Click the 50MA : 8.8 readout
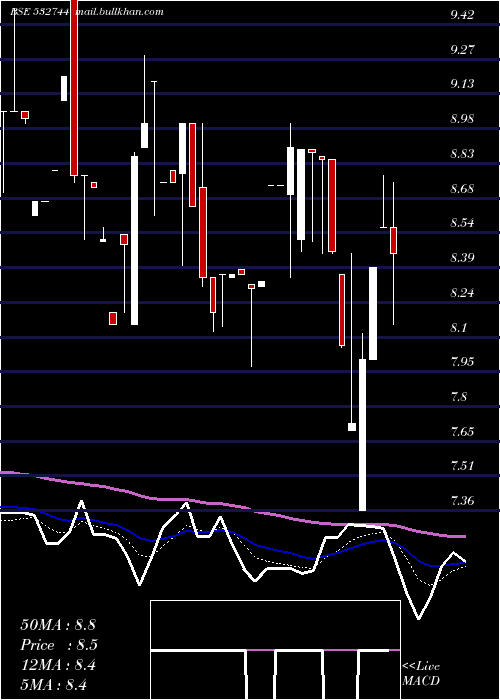Image resolution: width=500 pixels, height=700 pixels. [x=58, y=625]
